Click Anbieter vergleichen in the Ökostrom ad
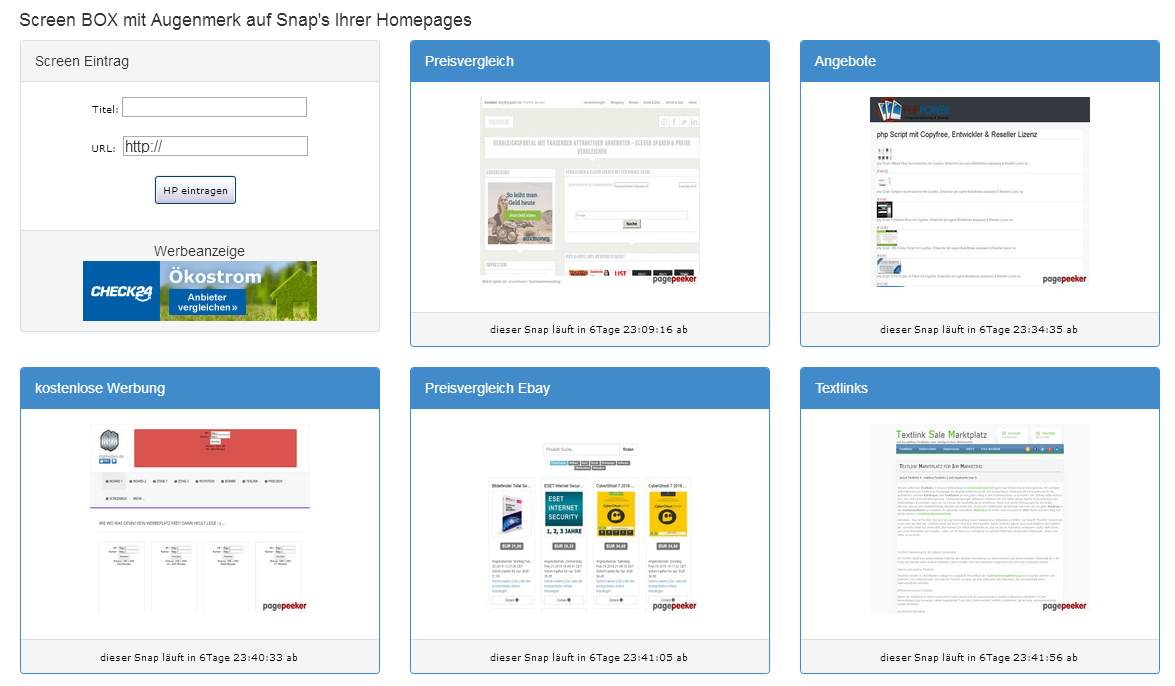The height and width of the screenshot is (686, 1175). (x=208, y=302)
